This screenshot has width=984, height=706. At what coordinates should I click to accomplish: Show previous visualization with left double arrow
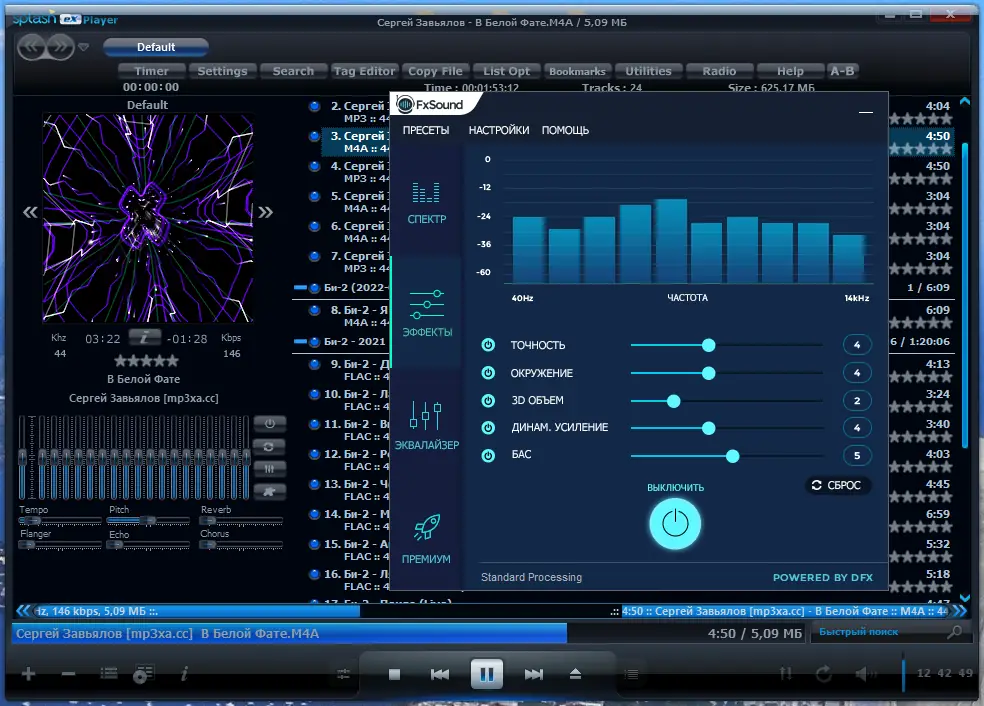pyautogui.click(x=30, y=212)
